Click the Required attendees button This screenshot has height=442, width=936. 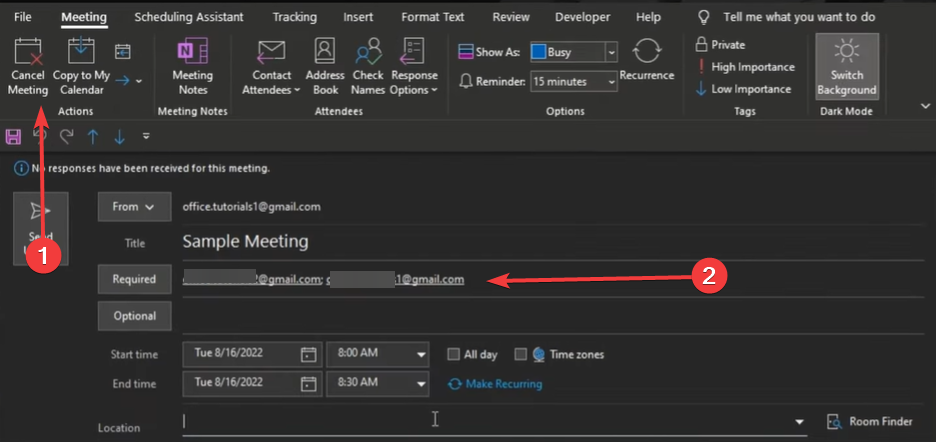click(x=134, y=279)
